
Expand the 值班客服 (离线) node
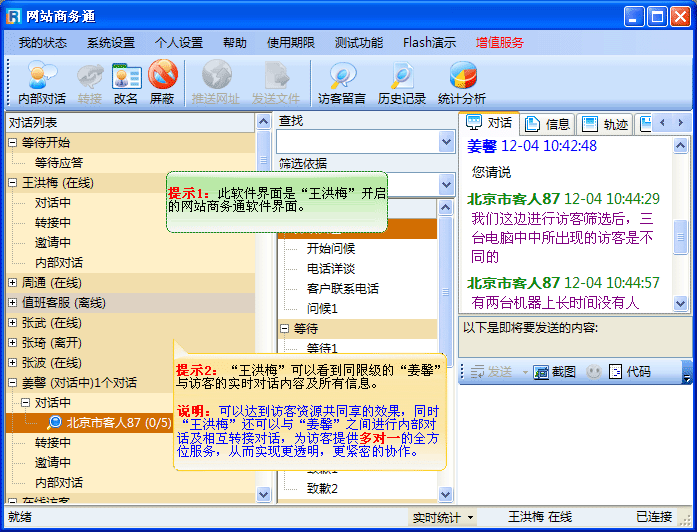[x=12, y=303]
